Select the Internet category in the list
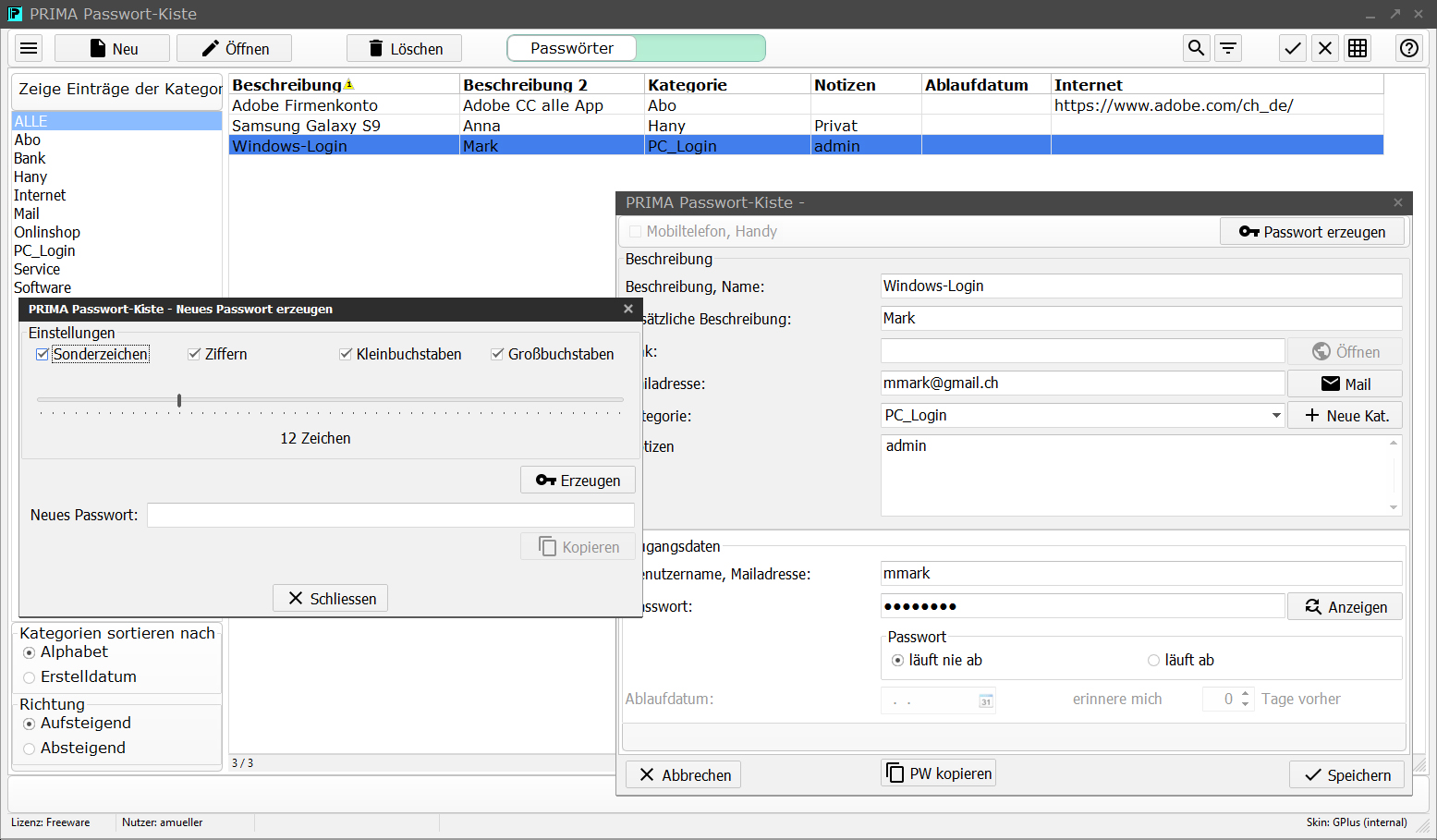This screenshot has width=1437, height=840. [116, 195]
